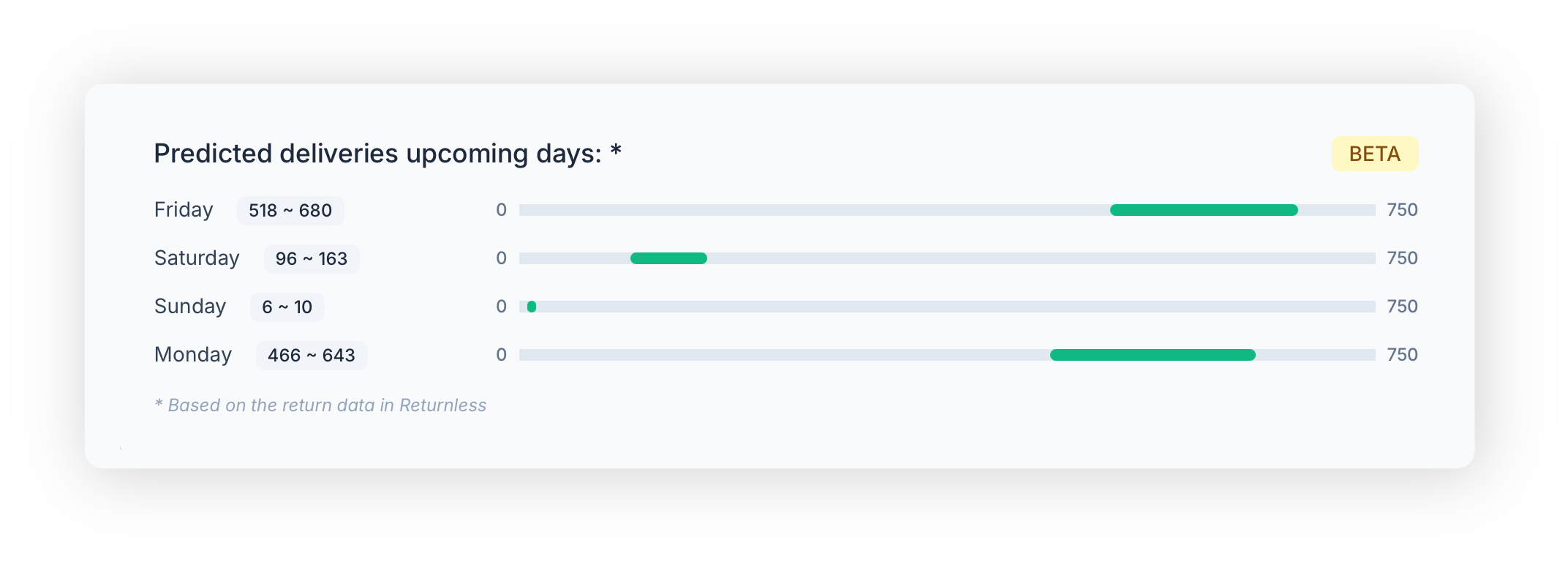Select the Friday 518 ~ 680 range pill
The height and width of the screenshot is (562, 1568).
290,211
